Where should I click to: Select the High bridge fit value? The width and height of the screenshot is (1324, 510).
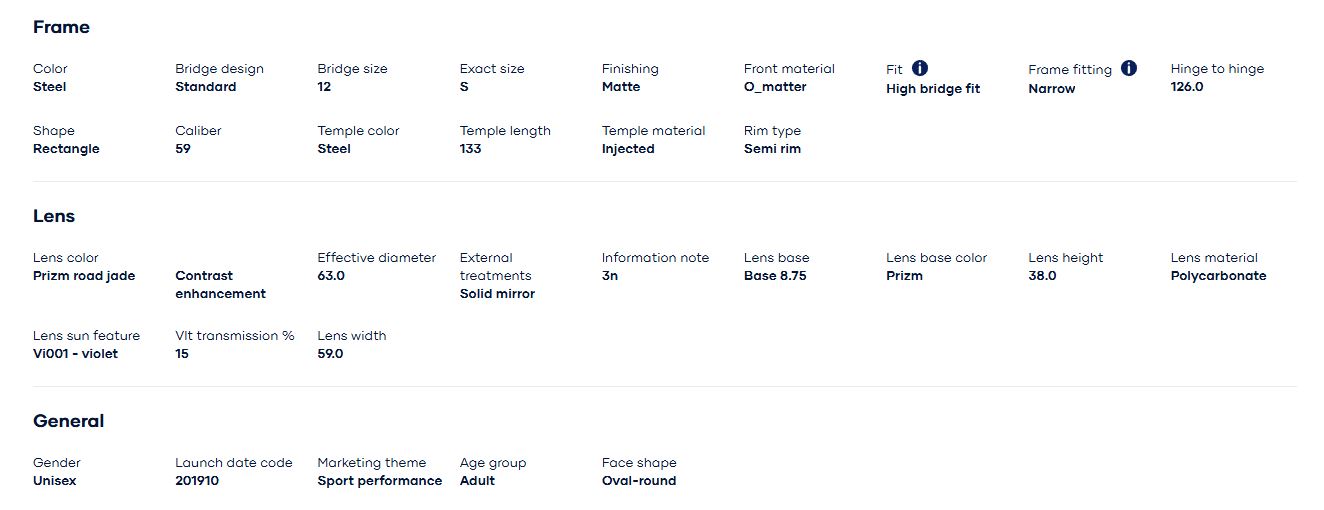click(932, 89)
